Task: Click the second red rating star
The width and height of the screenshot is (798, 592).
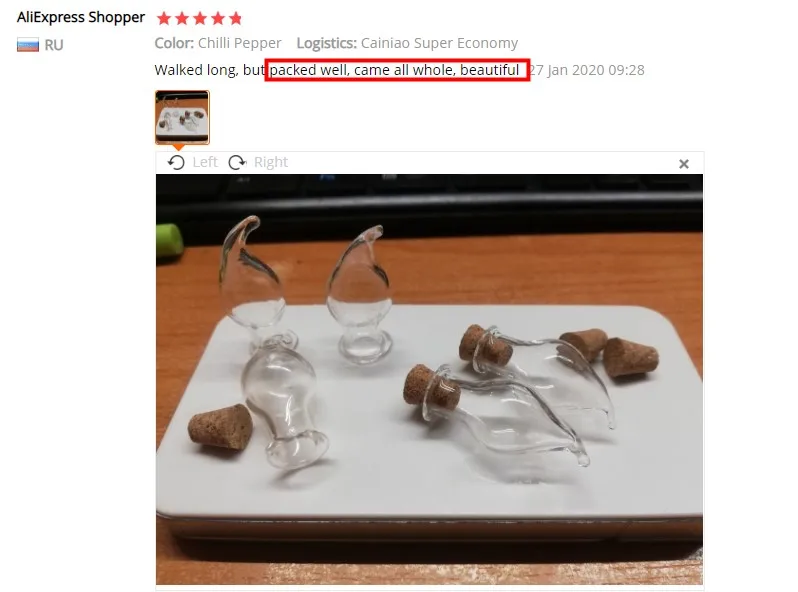Action: click(x=182, y=19)
